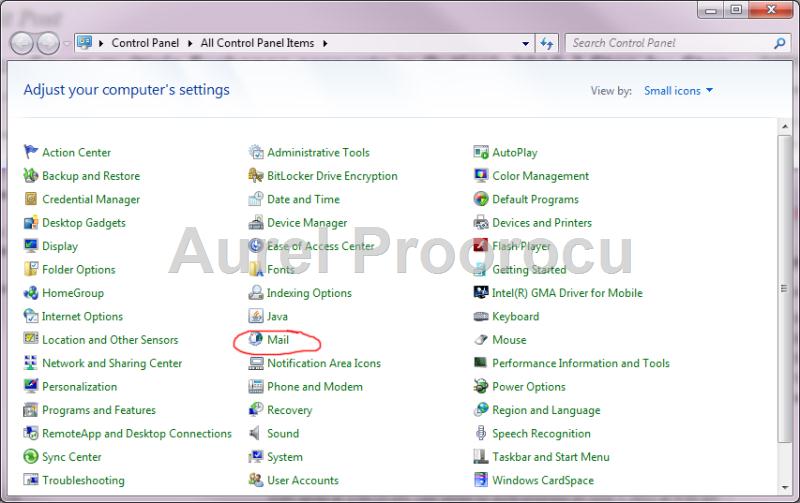Open the Date and Time clock icon
The image size is (800, 503).
pos(256,199)
